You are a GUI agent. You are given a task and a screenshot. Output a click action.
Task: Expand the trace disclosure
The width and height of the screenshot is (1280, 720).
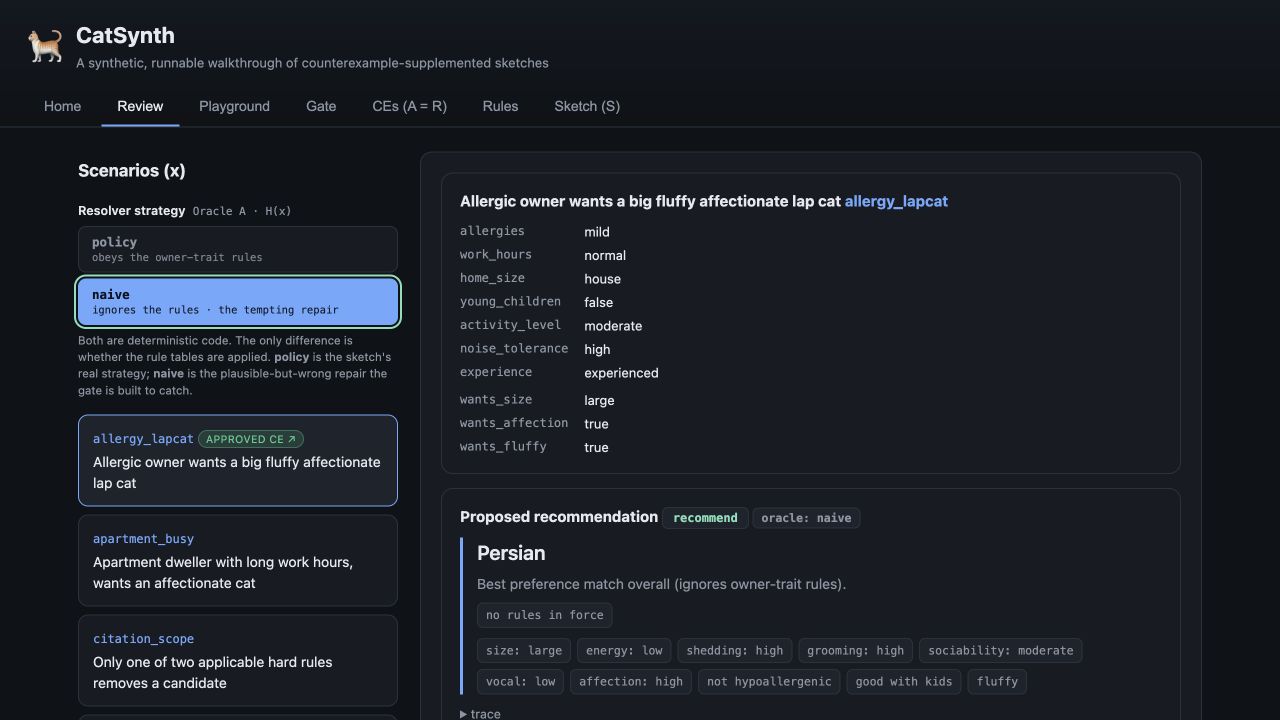click(x=480, y=714)
